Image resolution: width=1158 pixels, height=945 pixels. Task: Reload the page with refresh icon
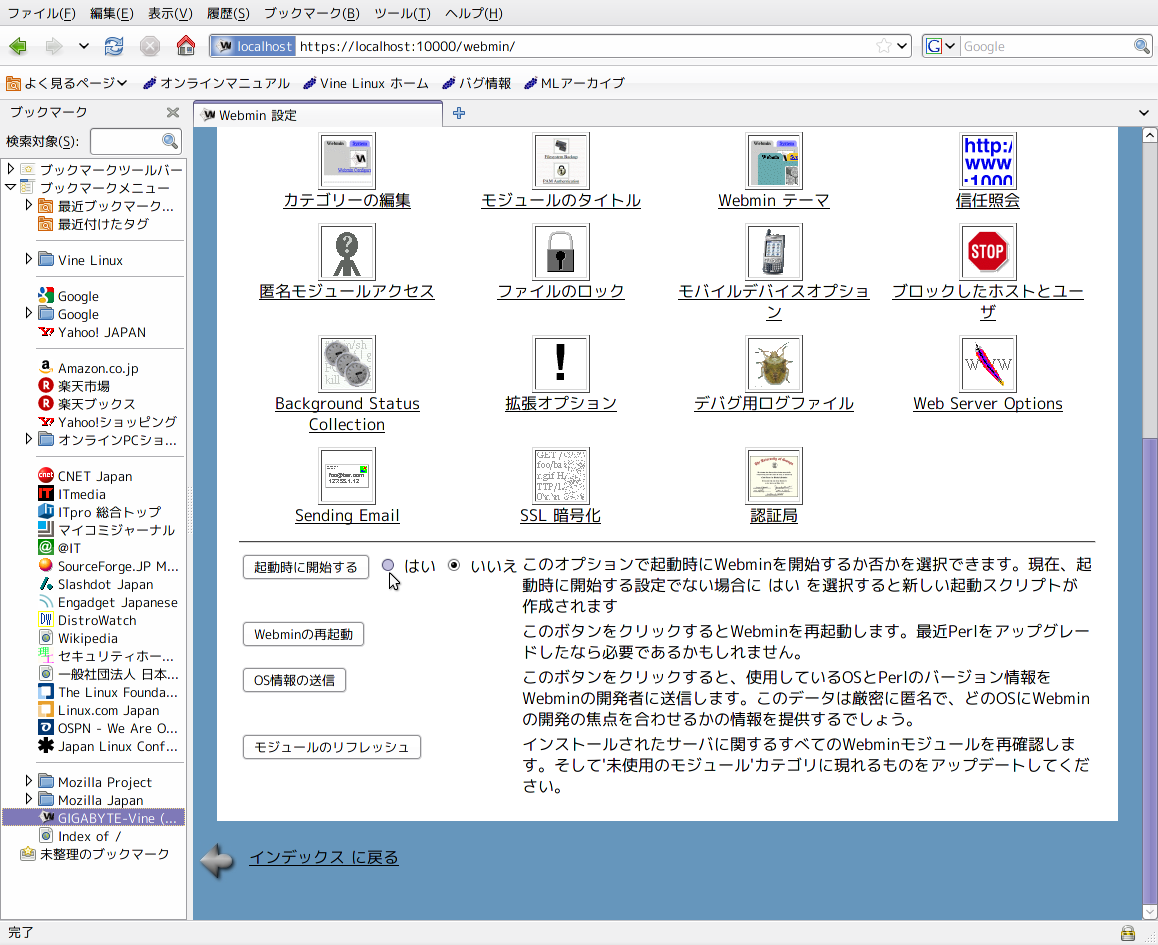pyautogui.click(x=114, y=47)
